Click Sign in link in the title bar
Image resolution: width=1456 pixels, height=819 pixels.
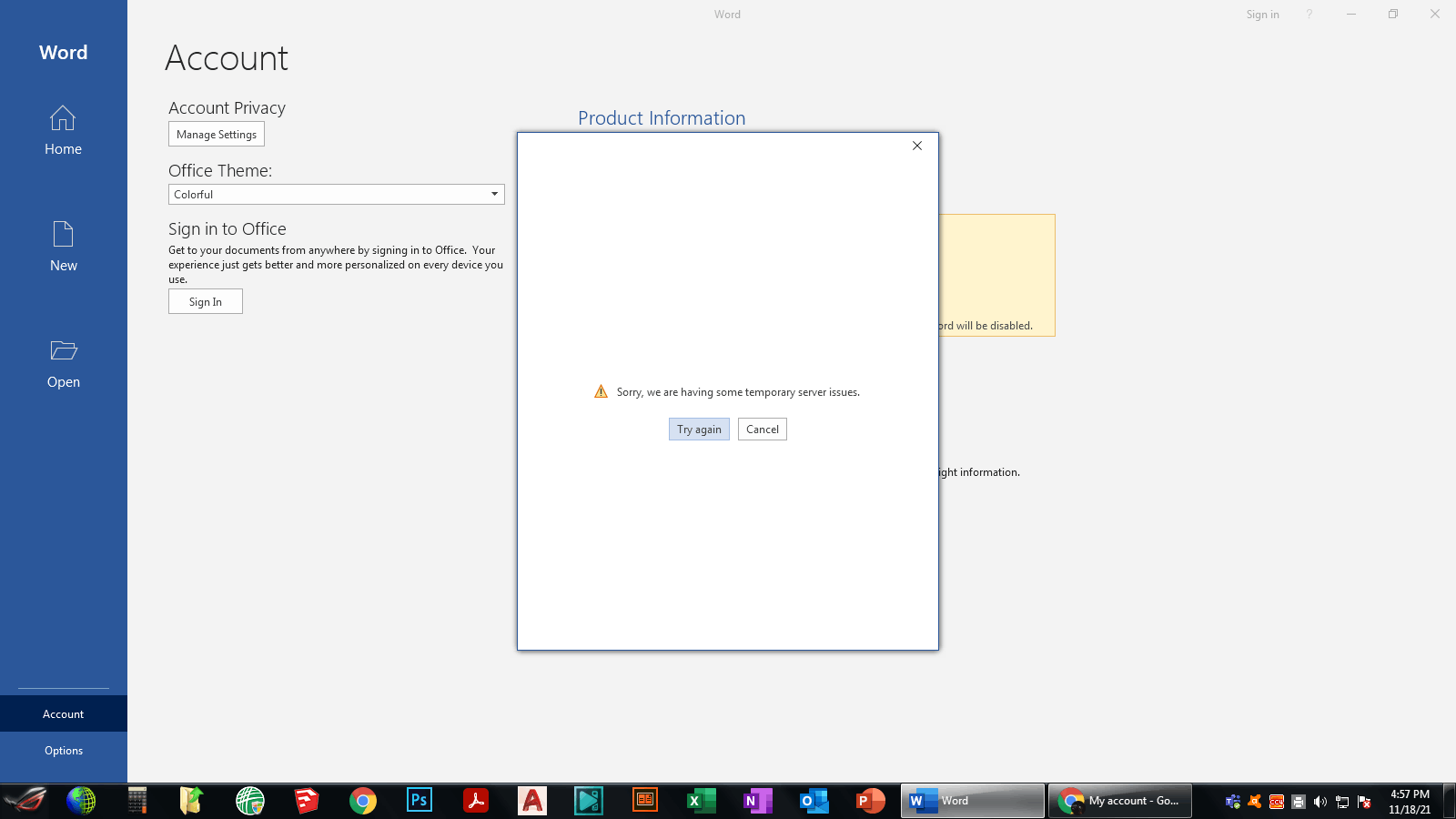tap(1262, 15)
